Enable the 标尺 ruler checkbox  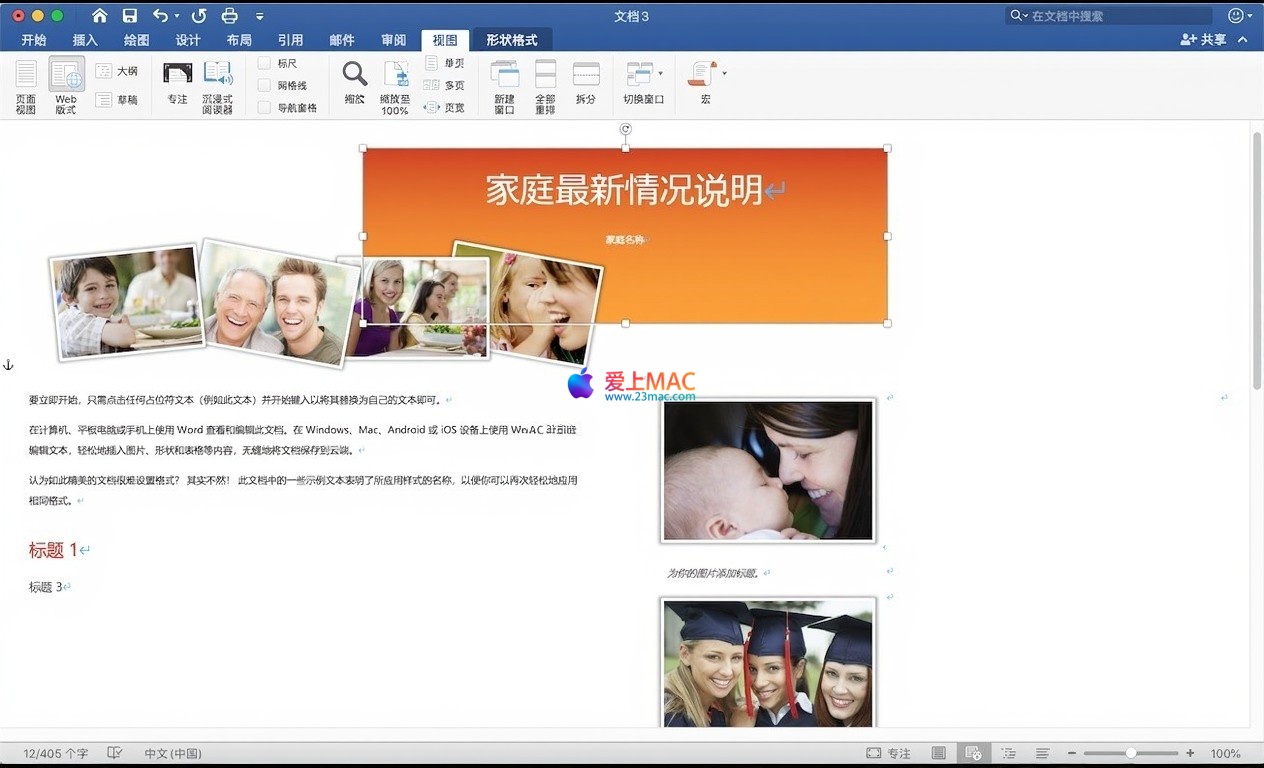pos(265,63)
